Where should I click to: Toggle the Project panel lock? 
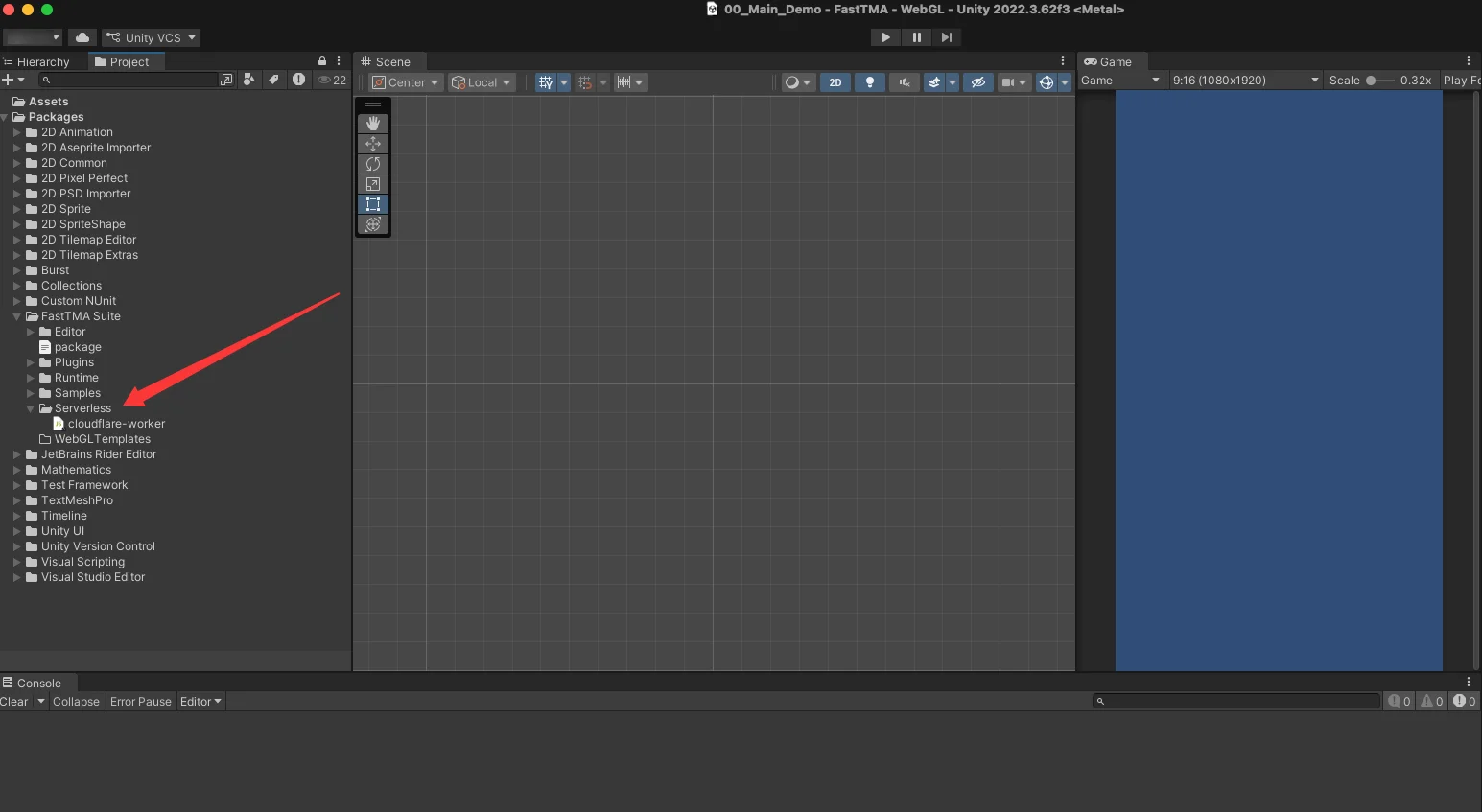[x=322, y=60]
